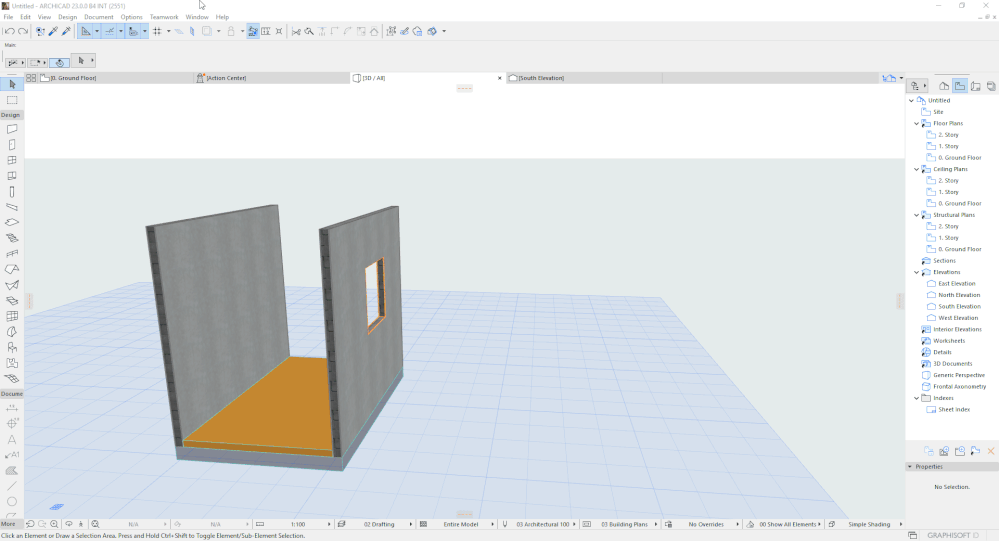Toggle the guide lines button
Image resolution: width=999 pixels, height=541 pixels.
pos(85,31)
